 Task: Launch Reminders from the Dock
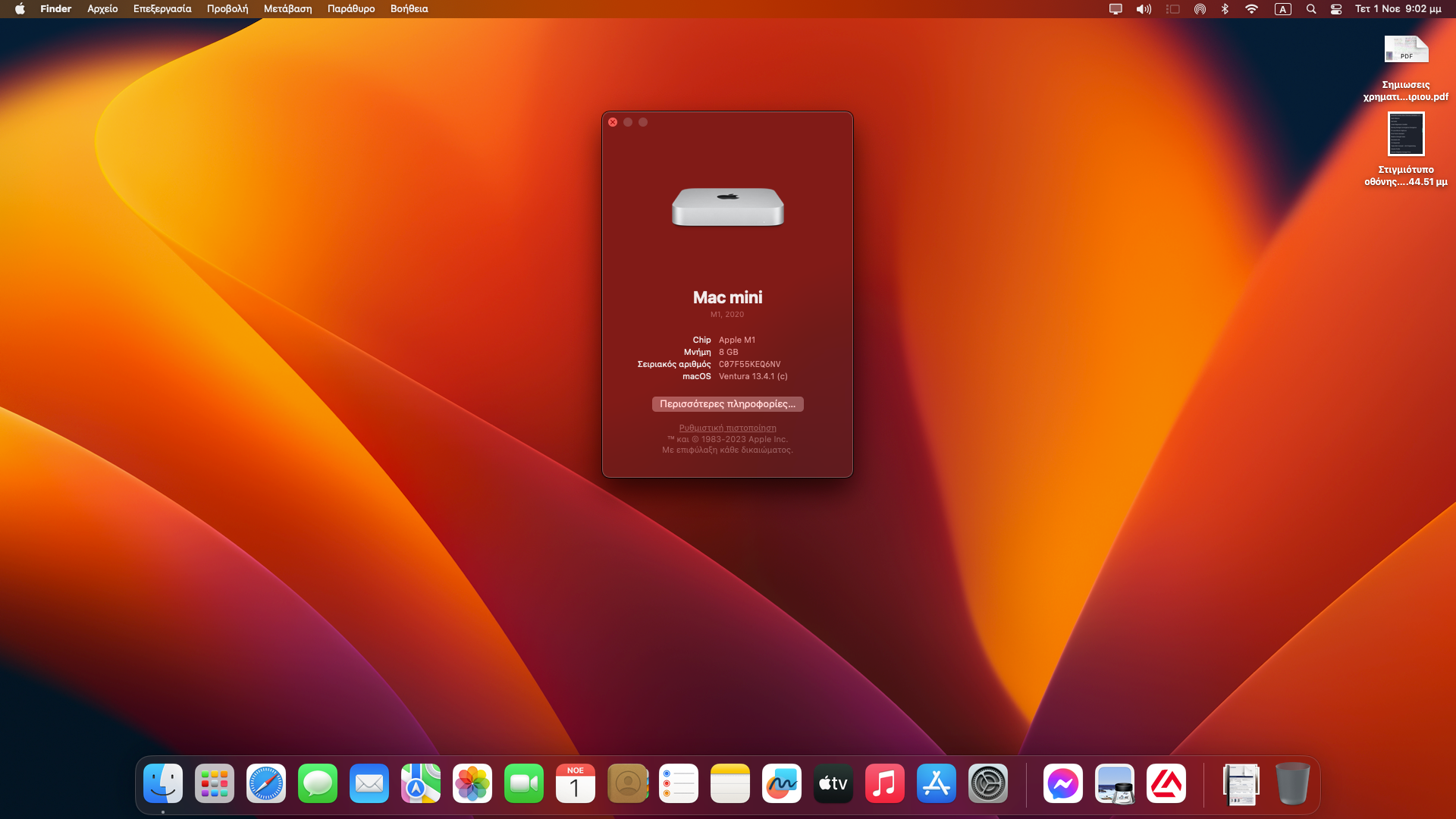[x=679, y=783]
